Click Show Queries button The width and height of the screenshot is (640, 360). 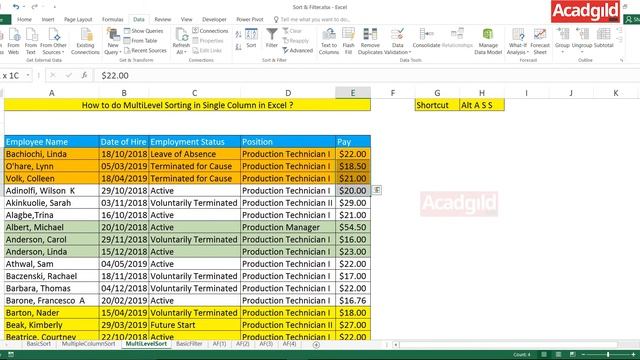[144, 31]
